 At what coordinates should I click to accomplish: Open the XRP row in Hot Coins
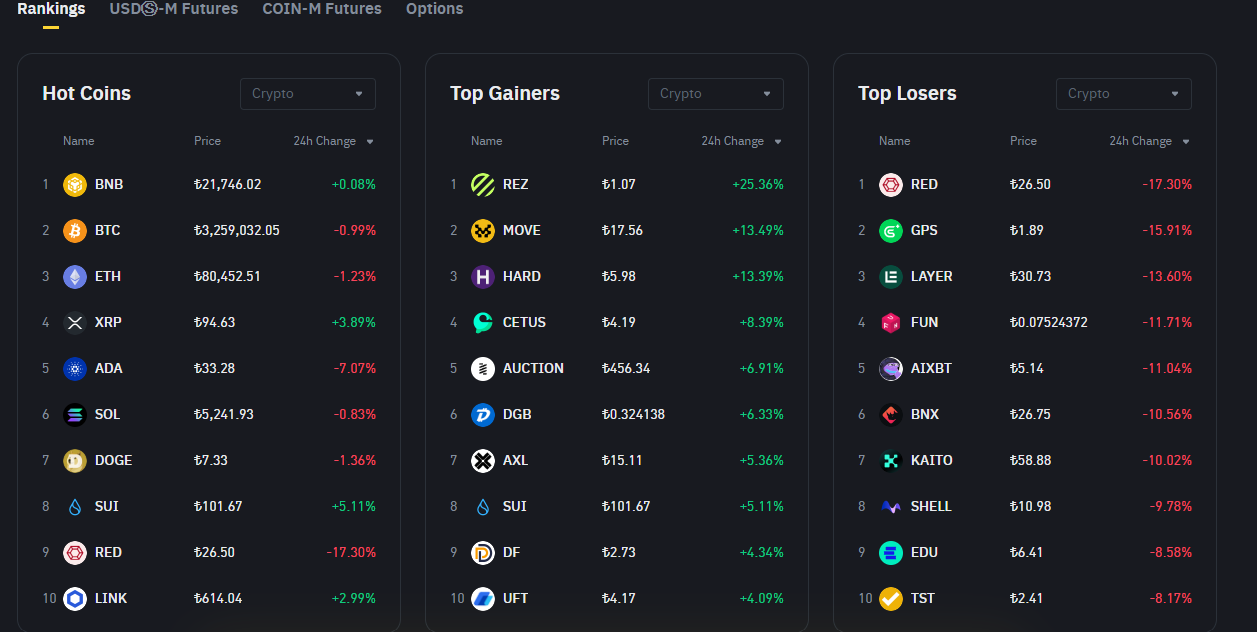108,323
